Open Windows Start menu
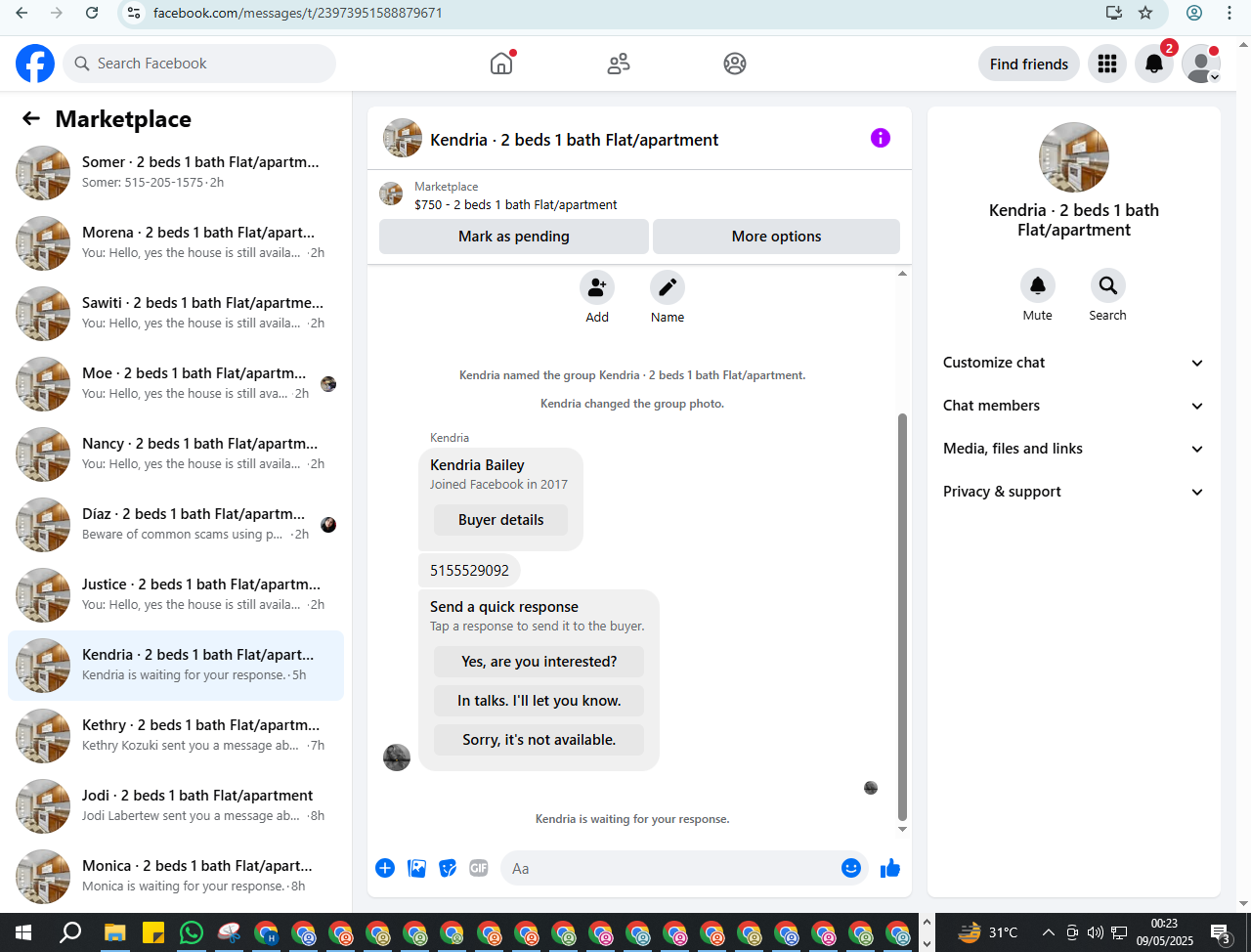1251x952 pixels. point(23,932)
